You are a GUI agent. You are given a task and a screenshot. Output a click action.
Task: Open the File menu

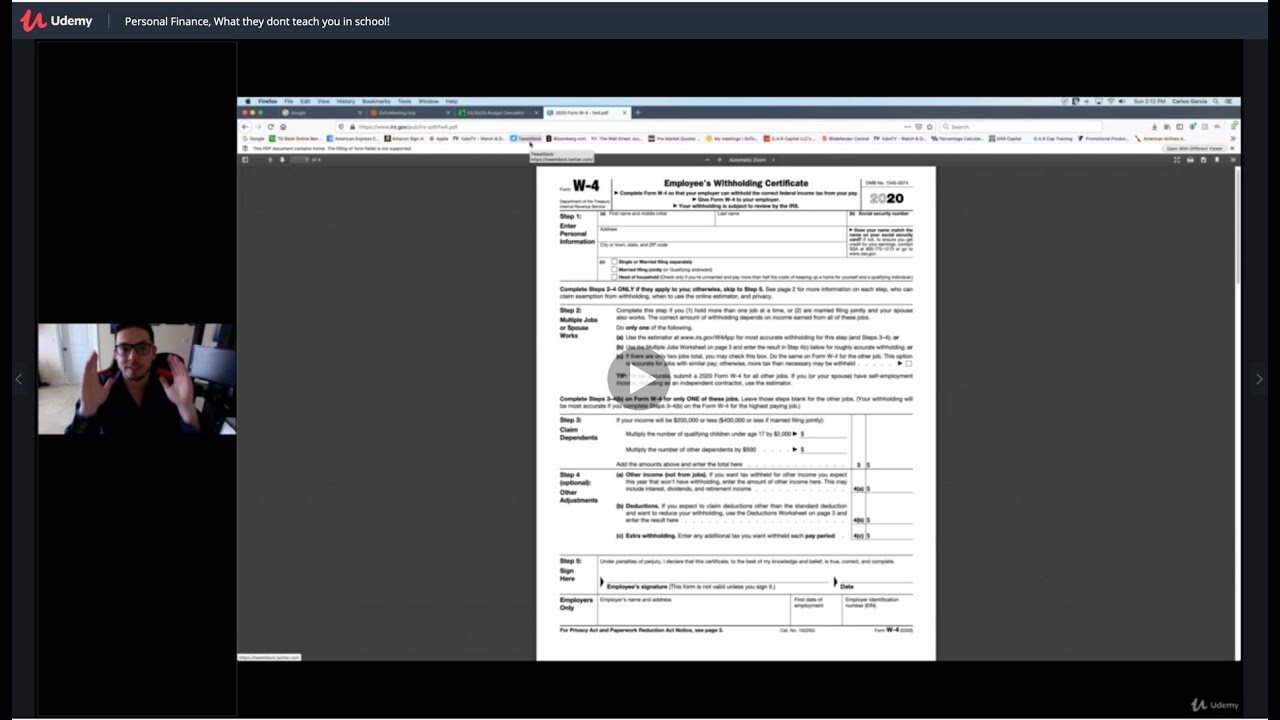[288, 101]
